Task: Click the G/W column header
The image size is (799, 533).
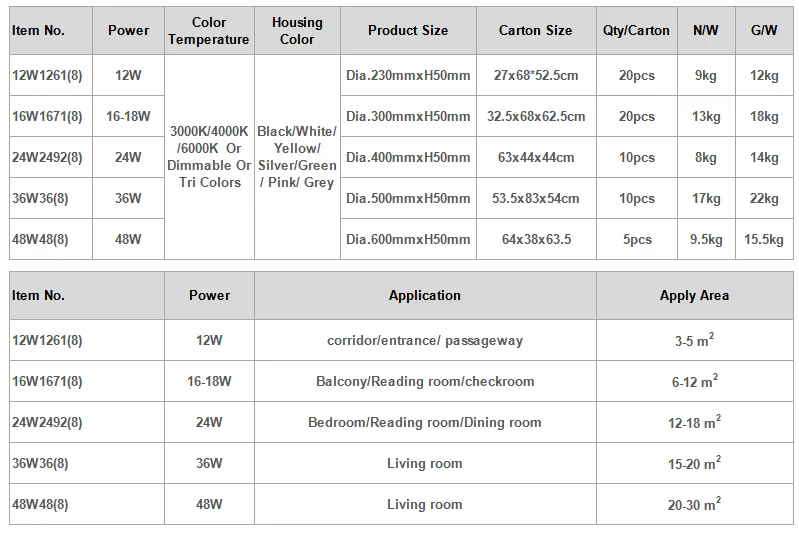Action: point(762,31)
